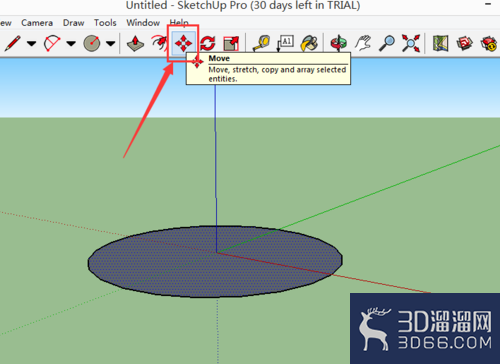
Task: Select the Offset tool
Action: coord(160,43)
